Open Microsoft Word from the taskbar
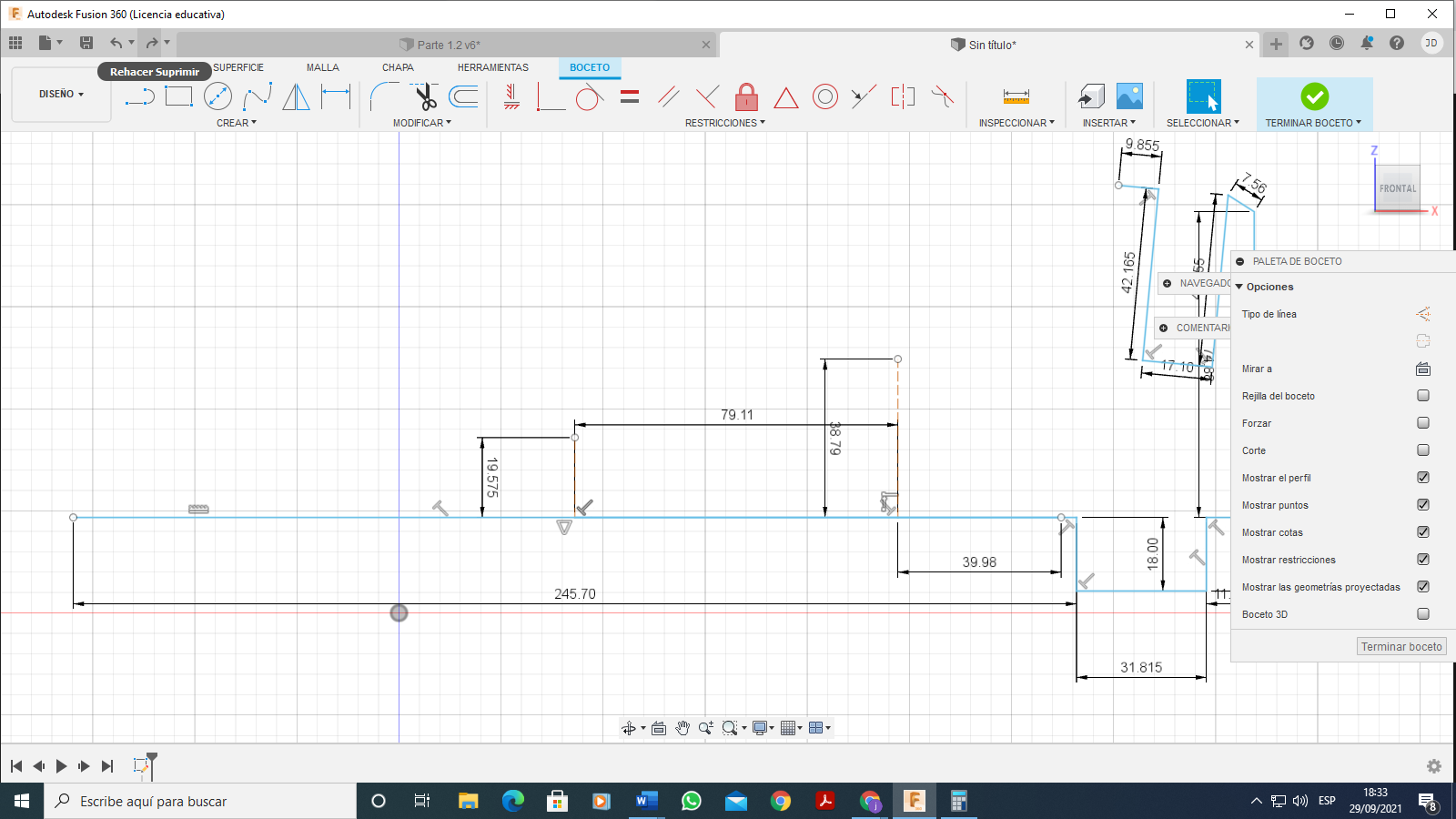Viewport: 1456px width, 819px height. click(x=646, y=801)
